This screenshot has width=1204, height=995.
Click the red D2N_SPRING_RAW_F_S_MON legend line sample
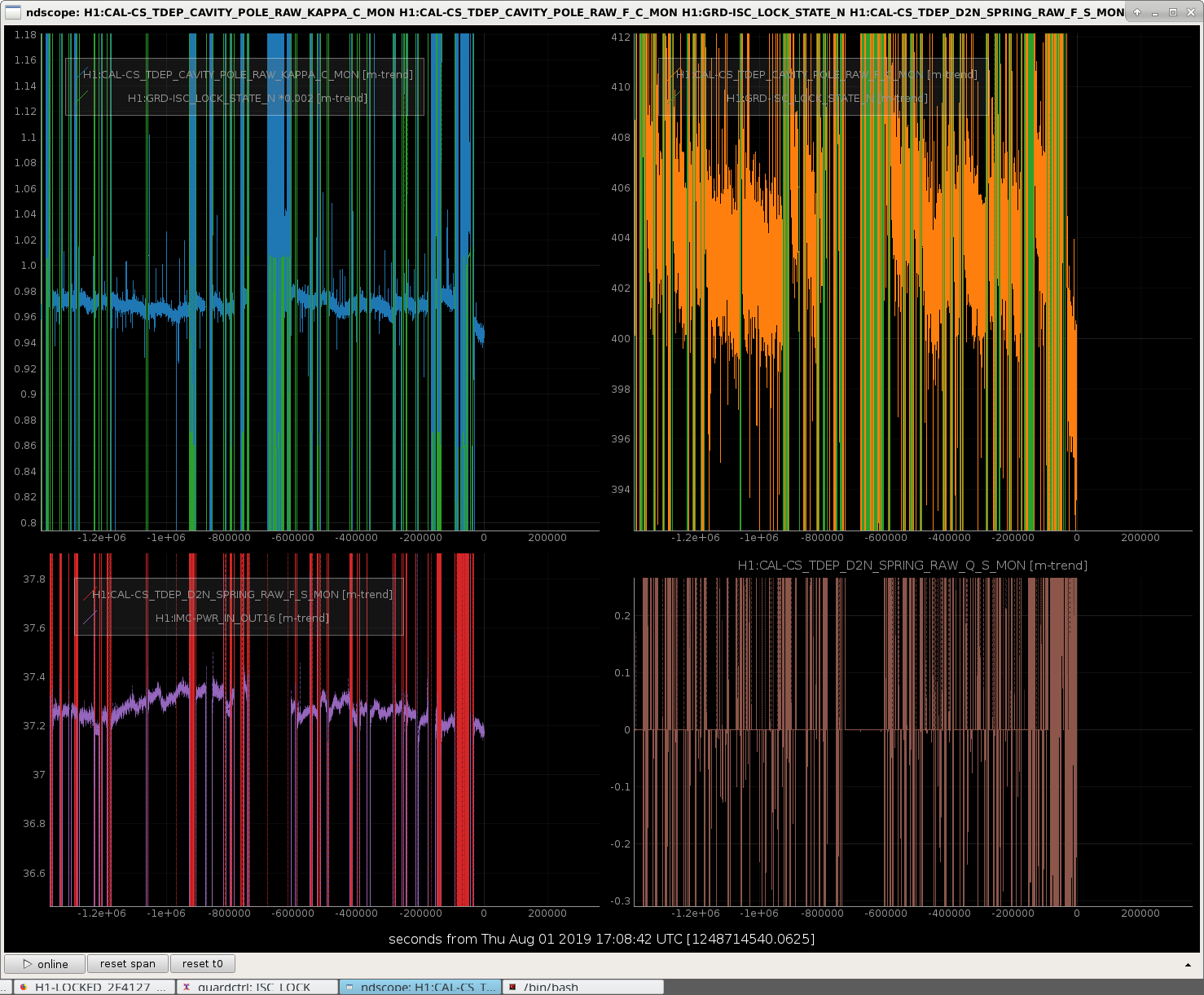(90, 594)
